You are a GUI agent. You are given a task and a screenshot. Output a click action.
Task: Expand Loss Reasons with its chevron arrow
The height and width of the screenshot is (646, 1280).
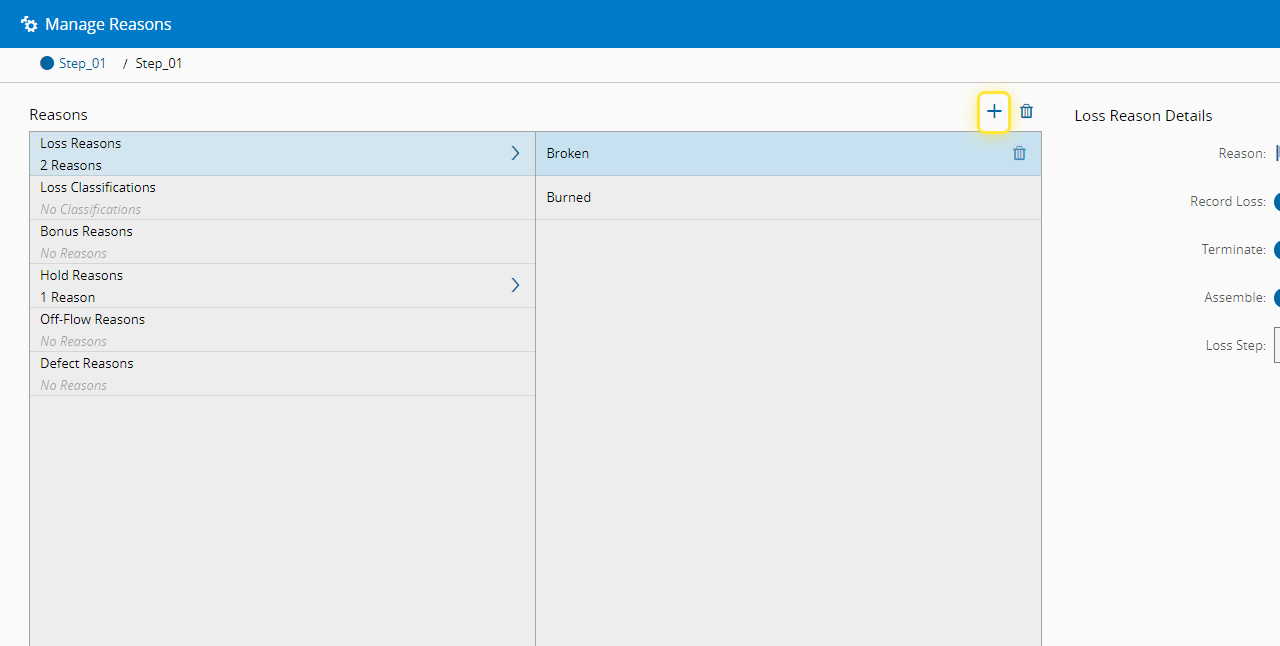pos(516,153)
